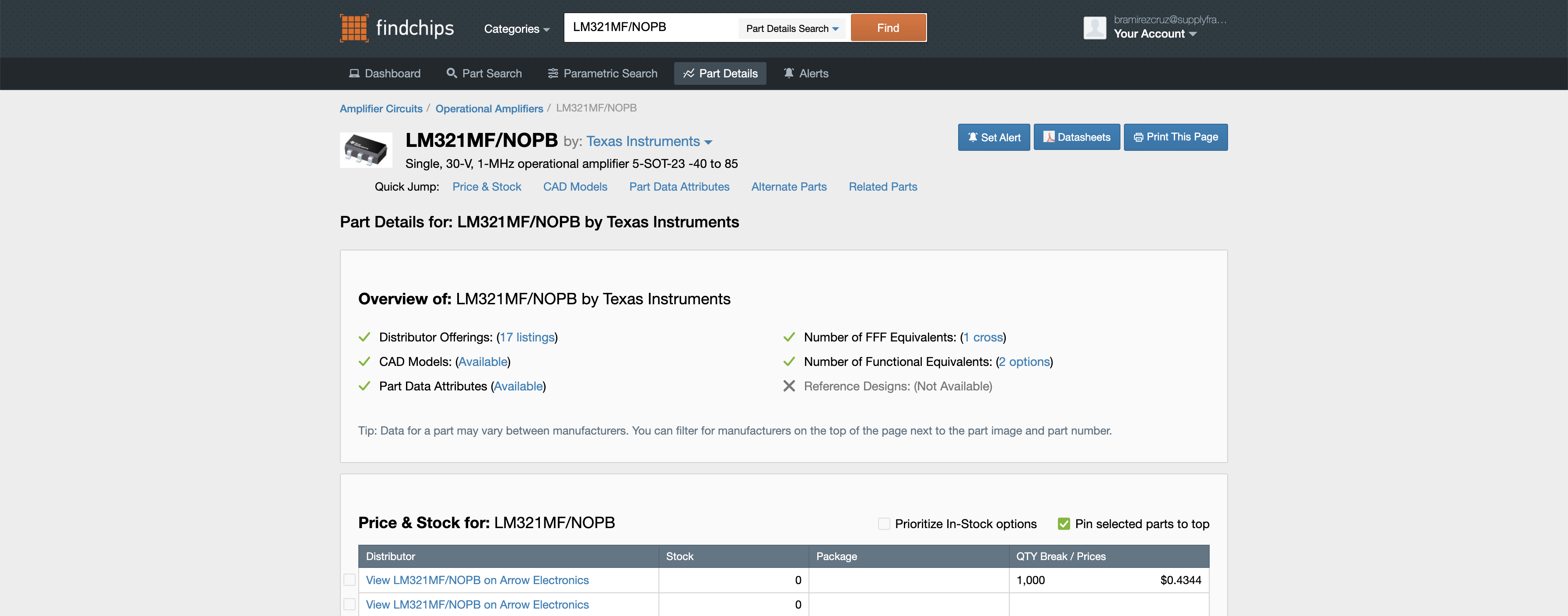Click the user avatar icon

(1095, 28)
